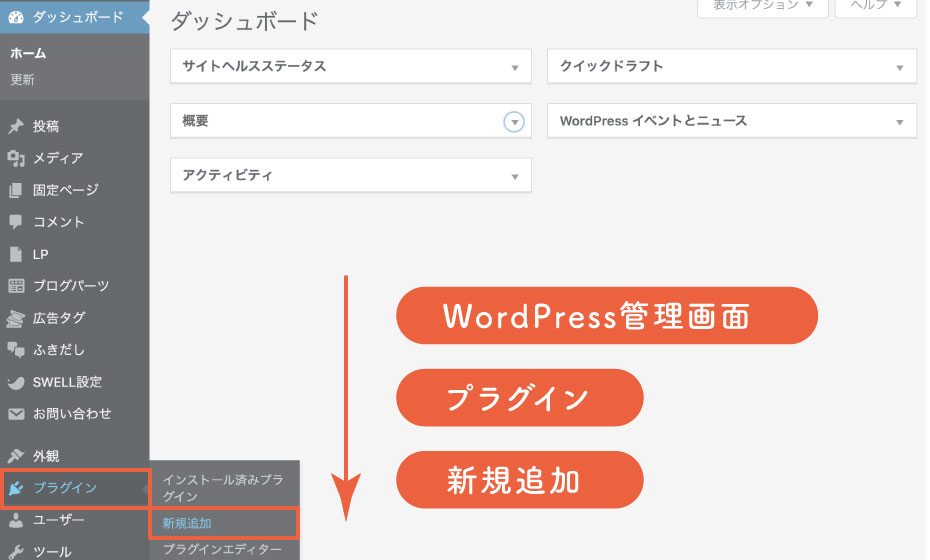Viewport: 930px width, 560px height.
Task: Click the コメント speech bubble icon
Action: point(16,222)
